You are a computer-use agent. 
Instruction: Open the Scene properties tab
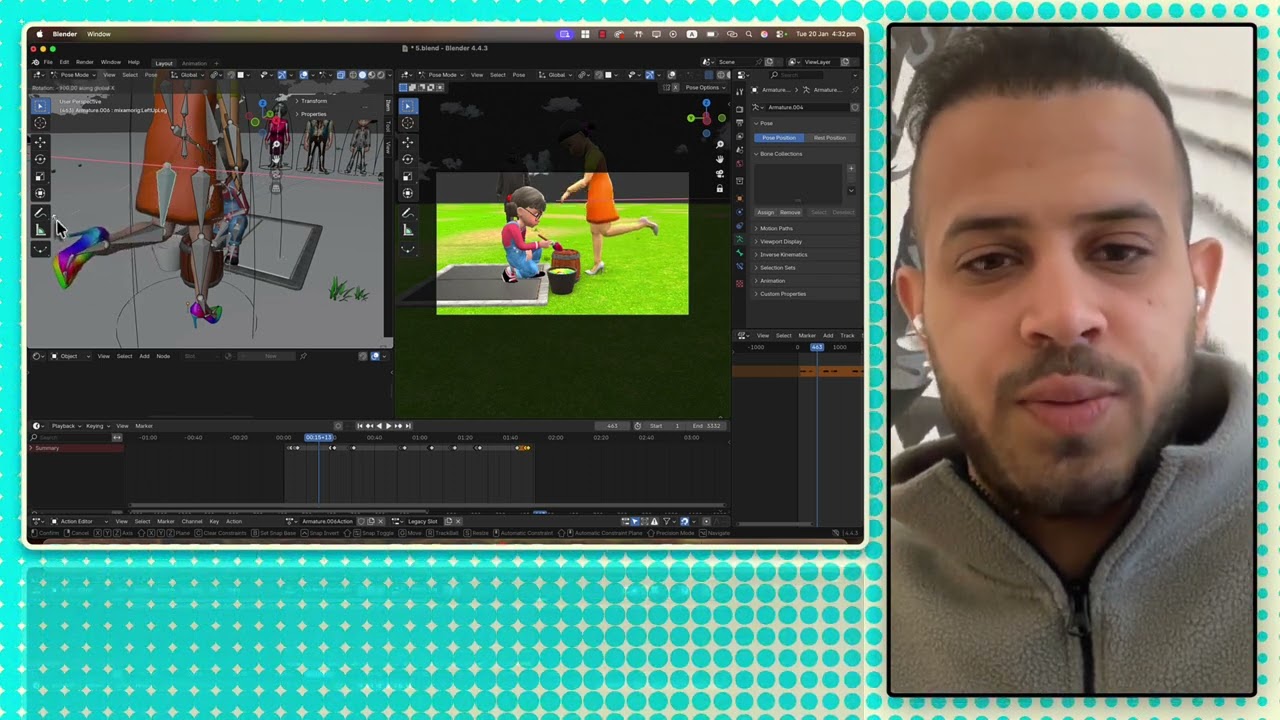coord(740,149)
